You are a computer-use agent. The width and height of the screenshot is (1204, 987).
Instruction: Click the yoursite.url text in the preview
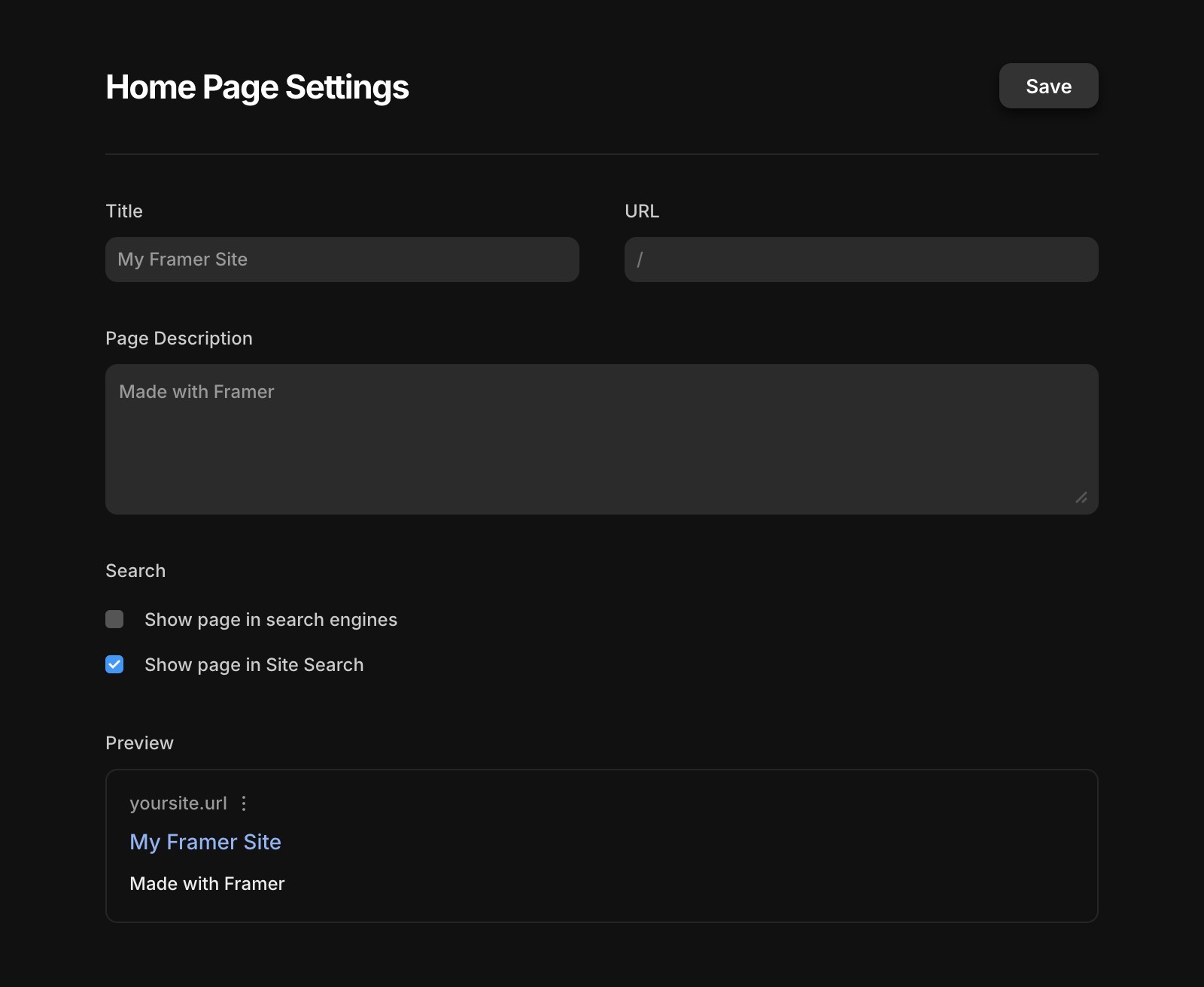[179, 803]
